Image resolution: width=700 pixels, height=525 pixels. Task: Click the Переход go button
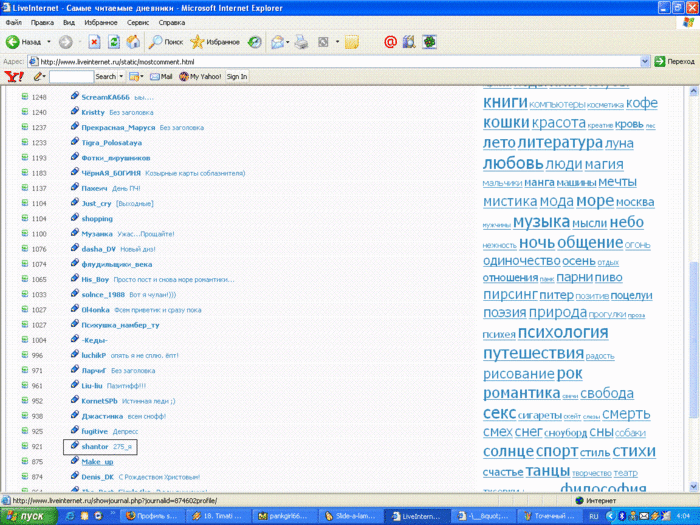pos(675,62)
